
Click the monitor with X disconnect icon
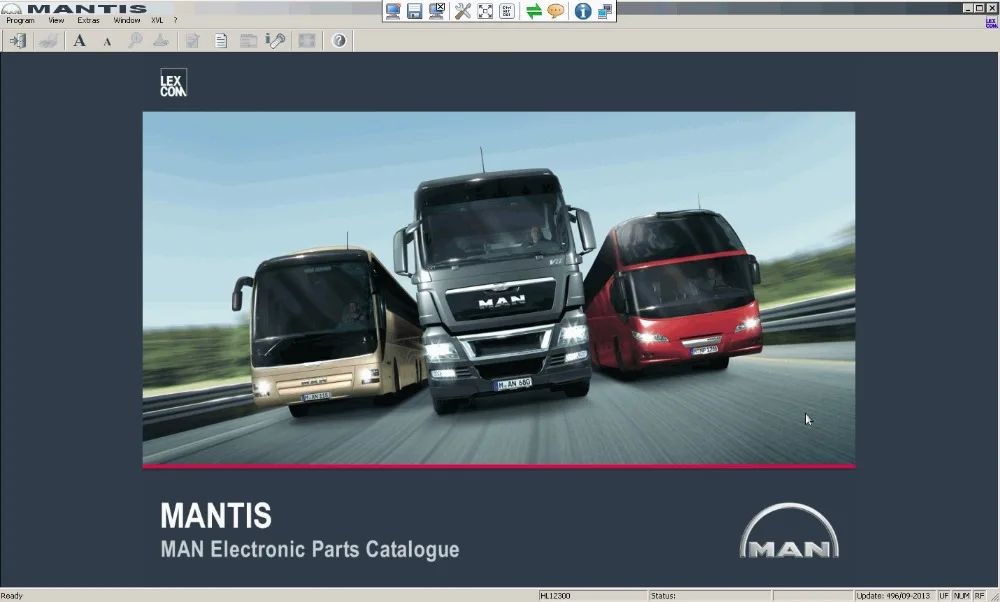pos(437,11)
